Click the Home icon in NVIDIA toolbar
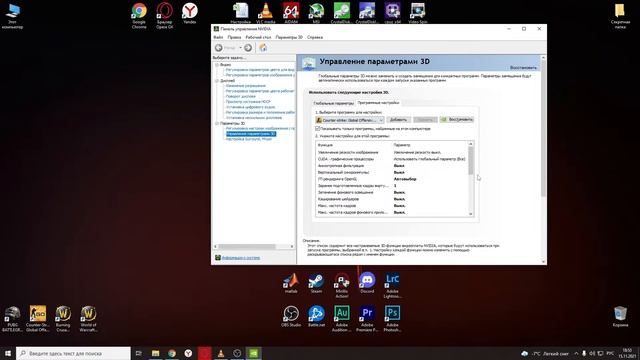Screen dimensions: 640x360 pos(263,48)
